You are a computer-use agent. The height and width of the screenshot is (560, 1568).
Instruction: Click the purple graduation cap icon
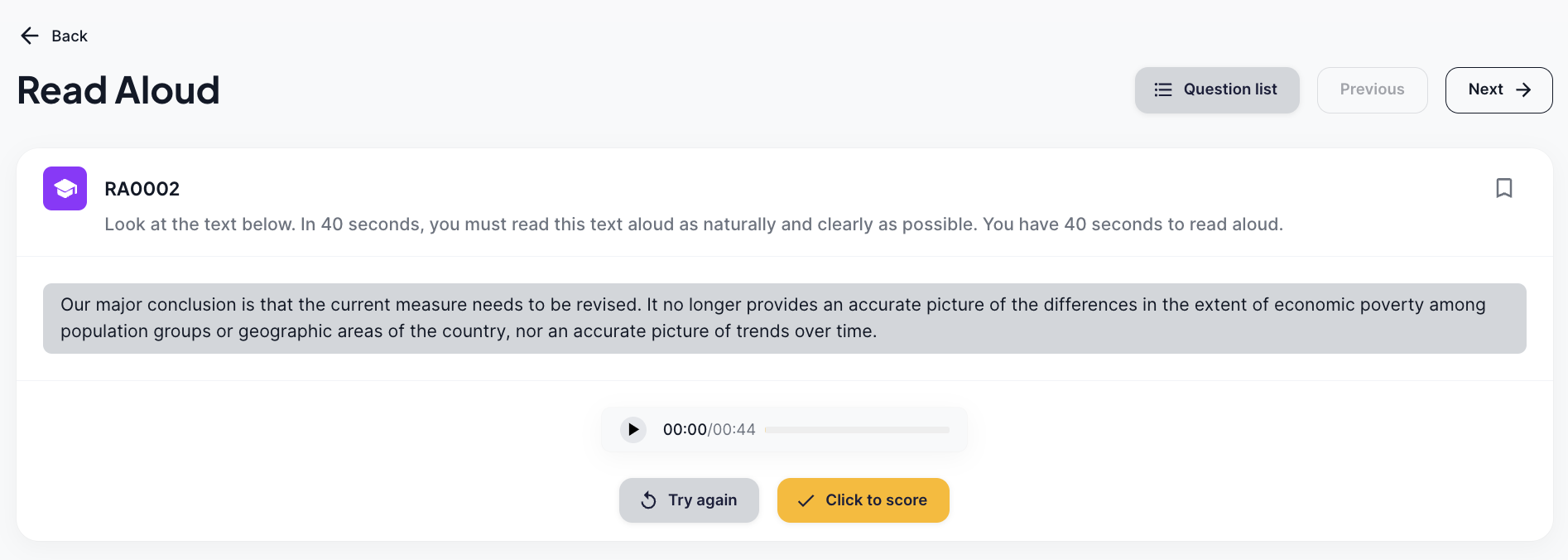click(x=65, y=189)
